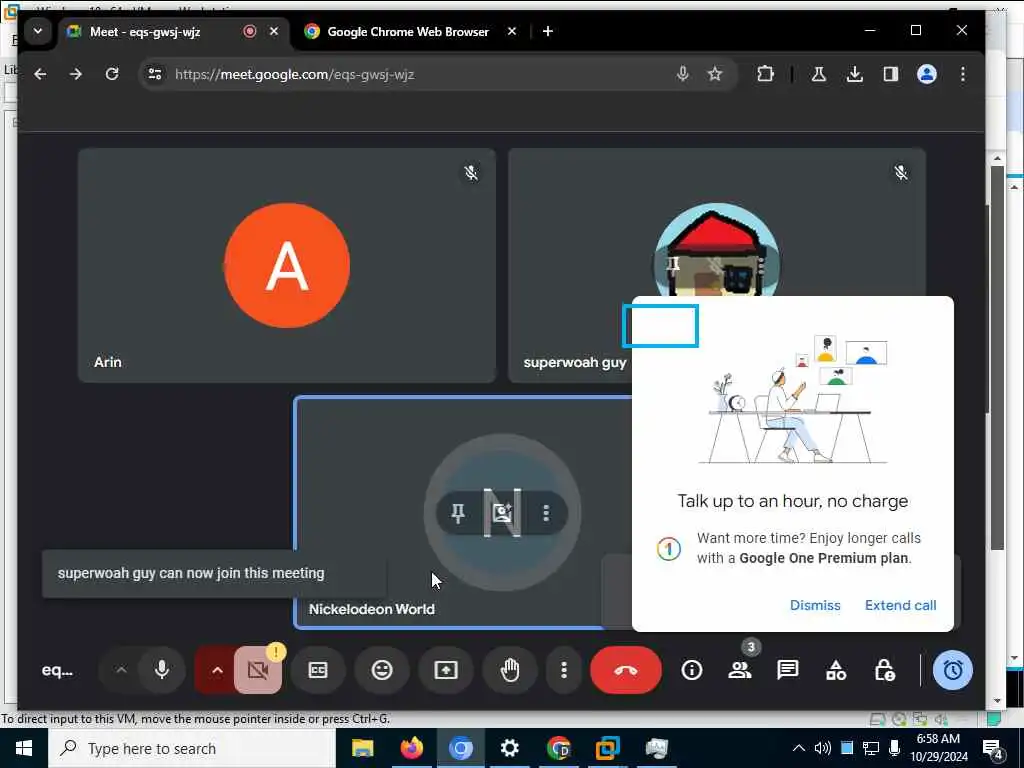Click the eq... meeting code label
Screen dimensions: 1024x768
57,670
